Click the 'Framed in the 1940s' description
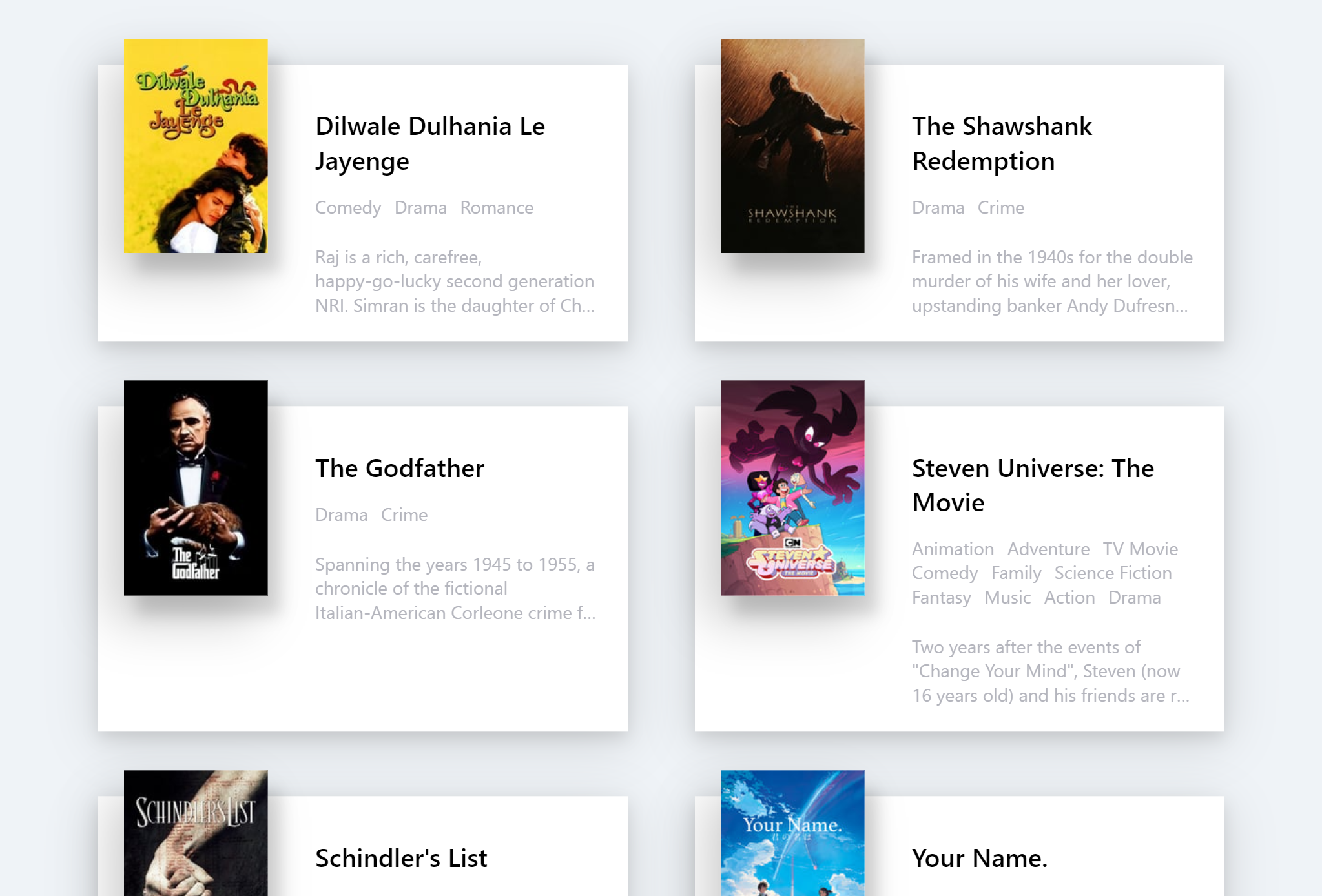Image resolution: width=1322 pixels, height=896 pixels. coord(1052,281)
